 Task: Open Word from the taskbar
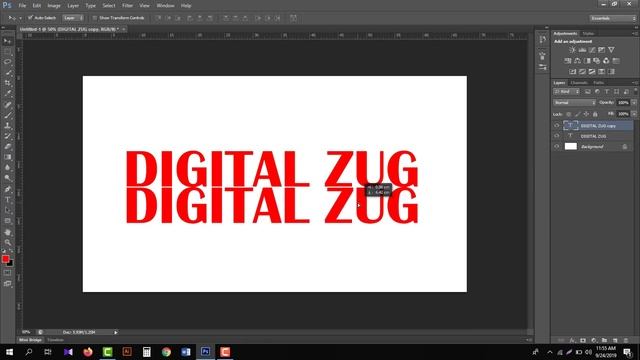tap(186, 352)
